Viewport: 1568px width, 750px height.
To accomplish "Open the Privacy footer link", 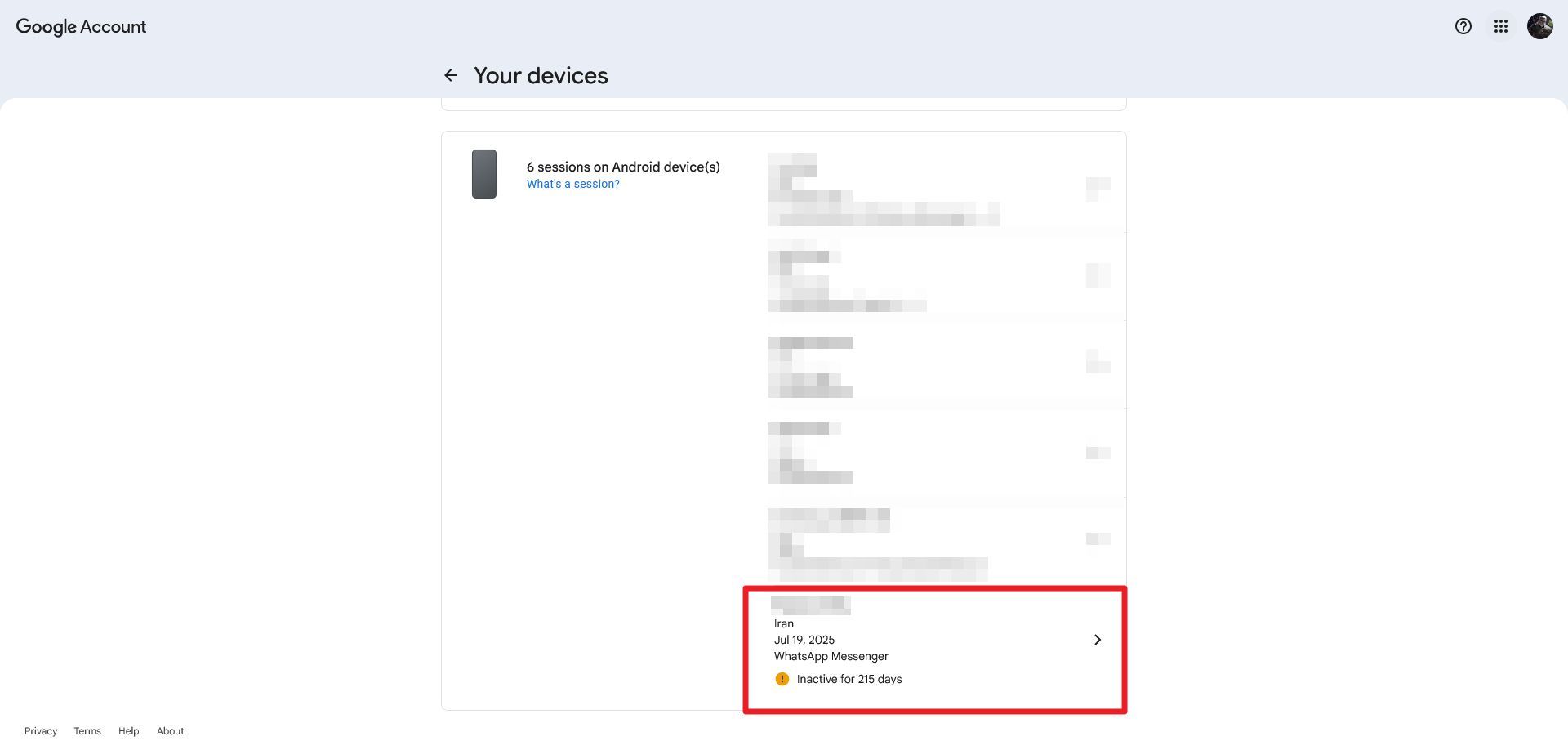I will [41, 731].
